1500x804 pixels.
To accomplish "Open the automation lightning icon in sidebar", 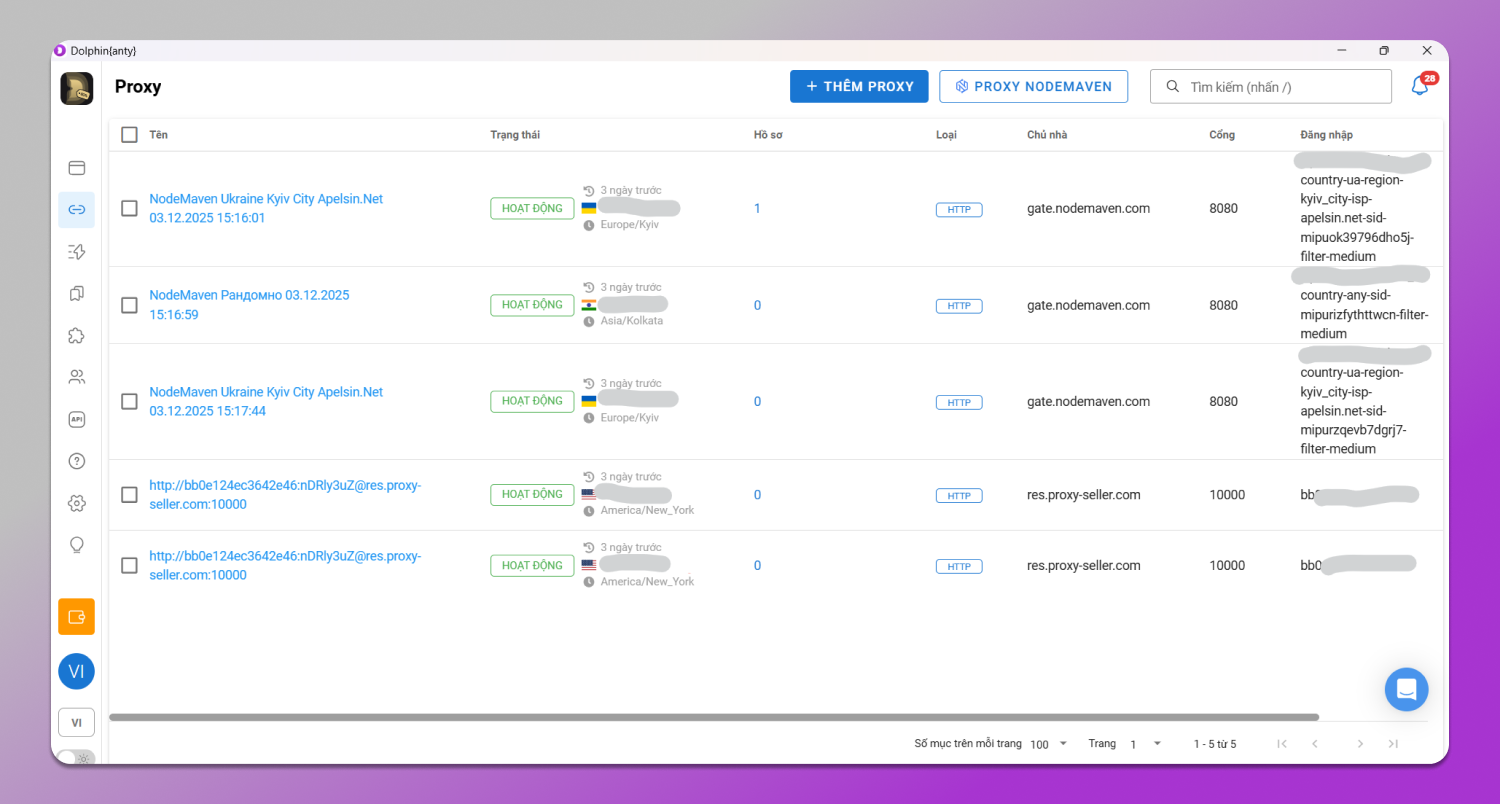I will pos(77,252).
